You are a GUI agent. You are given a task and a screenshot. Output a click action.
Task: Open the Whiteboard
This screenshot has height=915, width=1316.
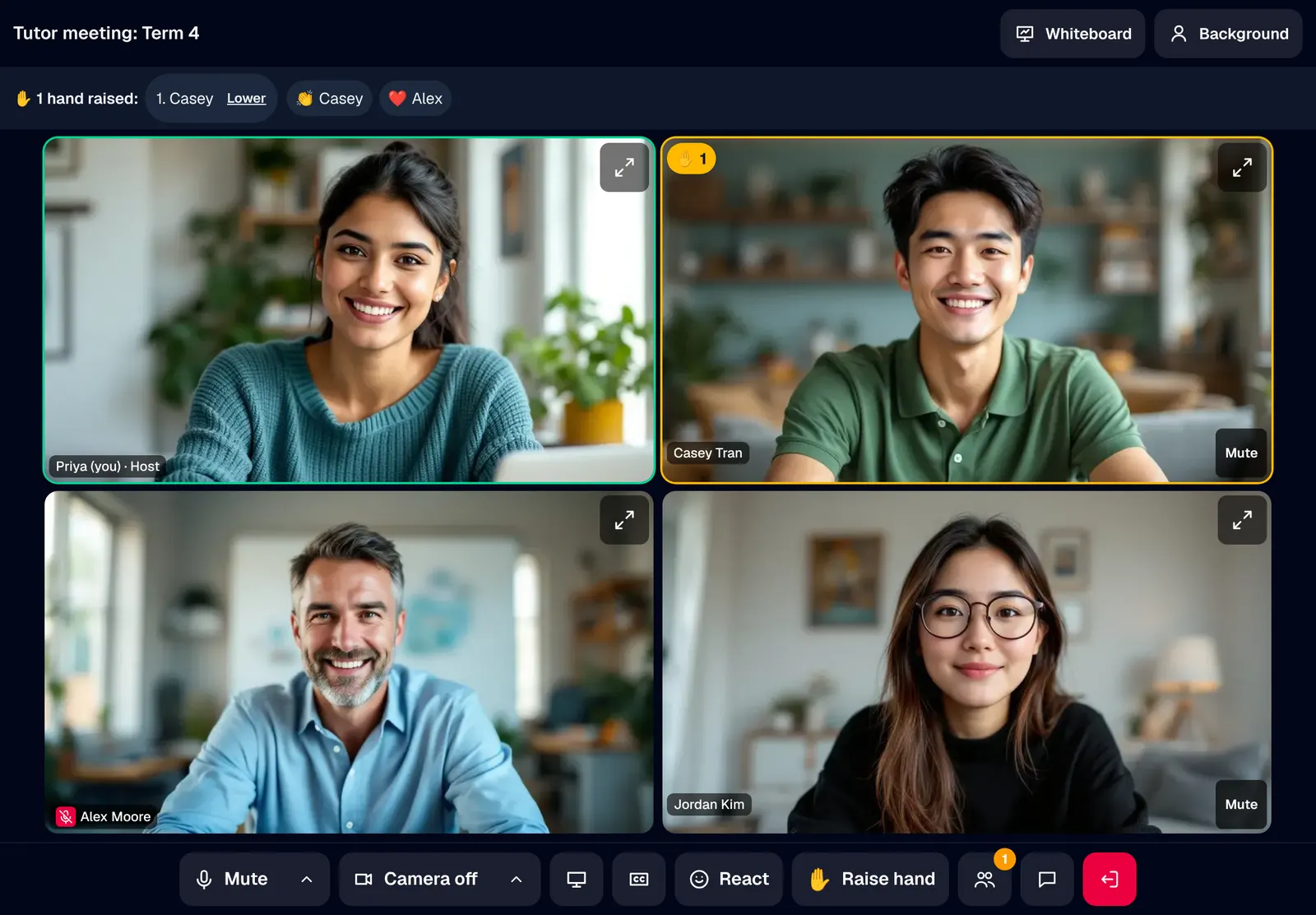(x=1073, y=34)
